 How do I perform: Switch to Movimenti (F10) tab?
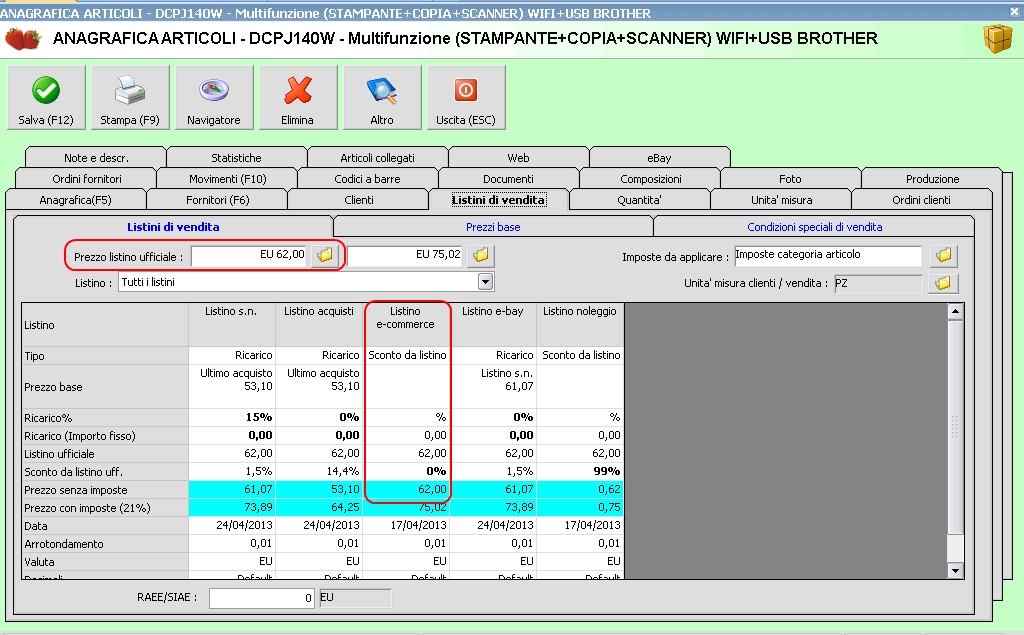(227, 178)
